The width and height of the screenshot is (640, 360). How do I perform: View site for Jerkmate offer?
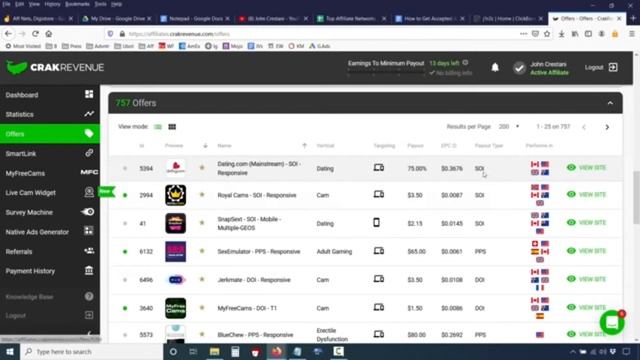click(x=586, y=279)
